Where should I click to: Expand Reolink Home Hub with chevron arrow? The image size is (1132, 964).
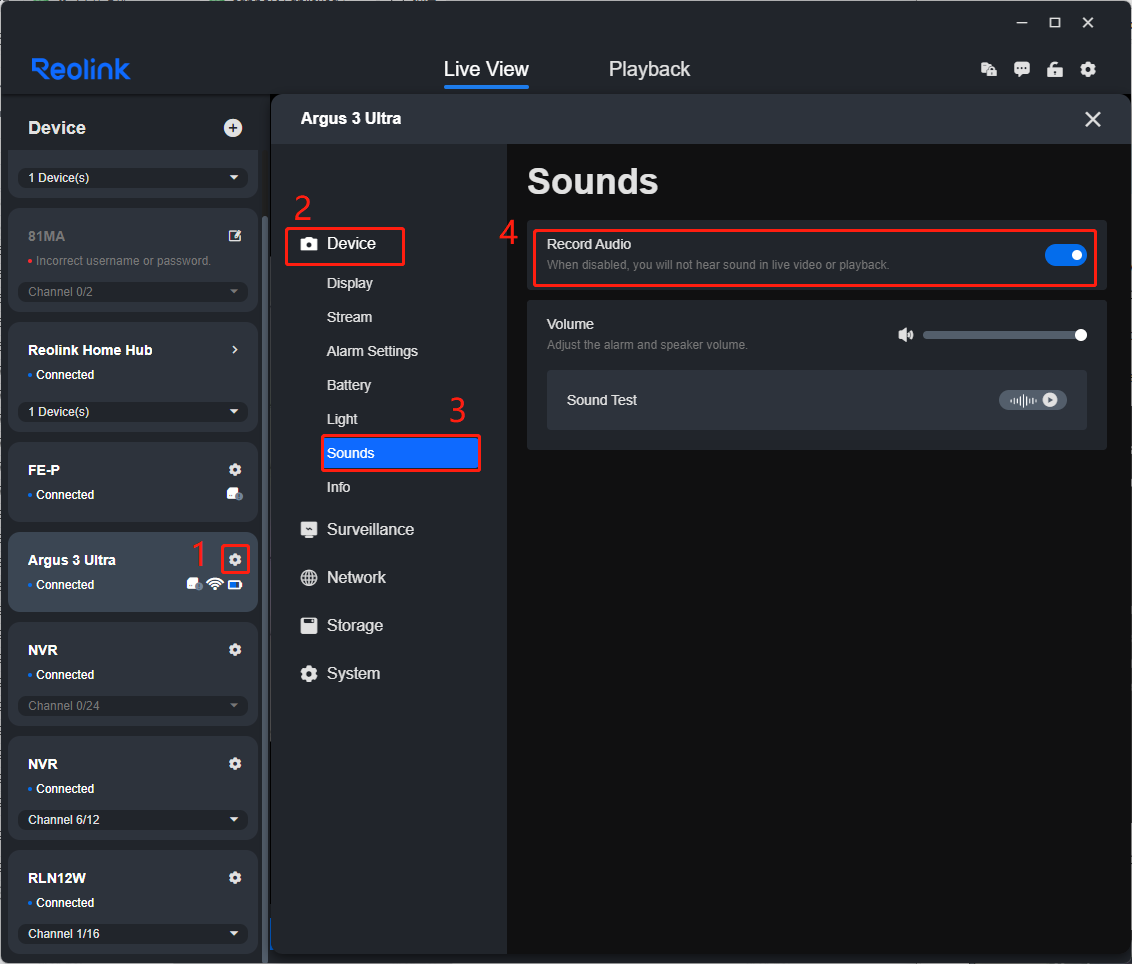click(235, 349)
